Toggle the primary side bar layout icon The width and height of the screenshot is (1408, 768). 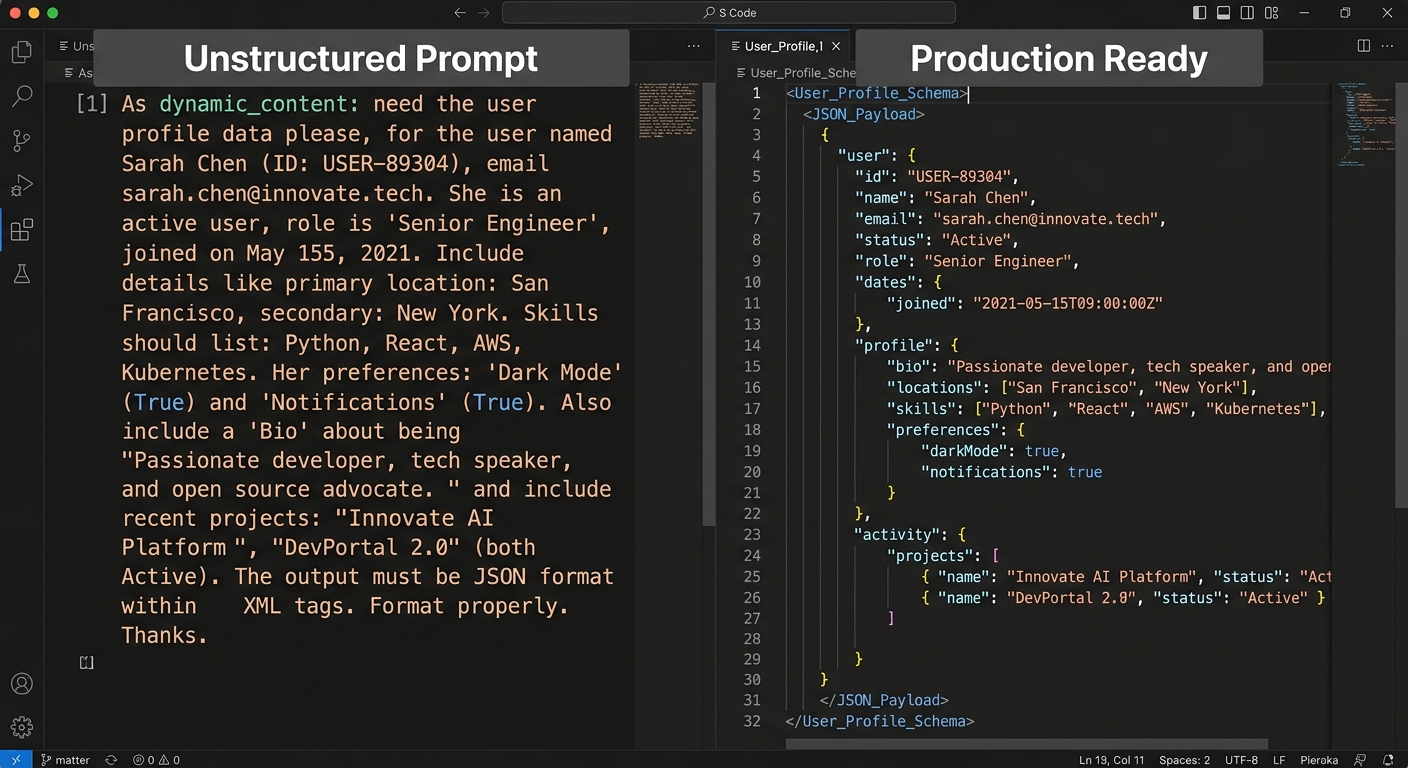(1200, 13)
